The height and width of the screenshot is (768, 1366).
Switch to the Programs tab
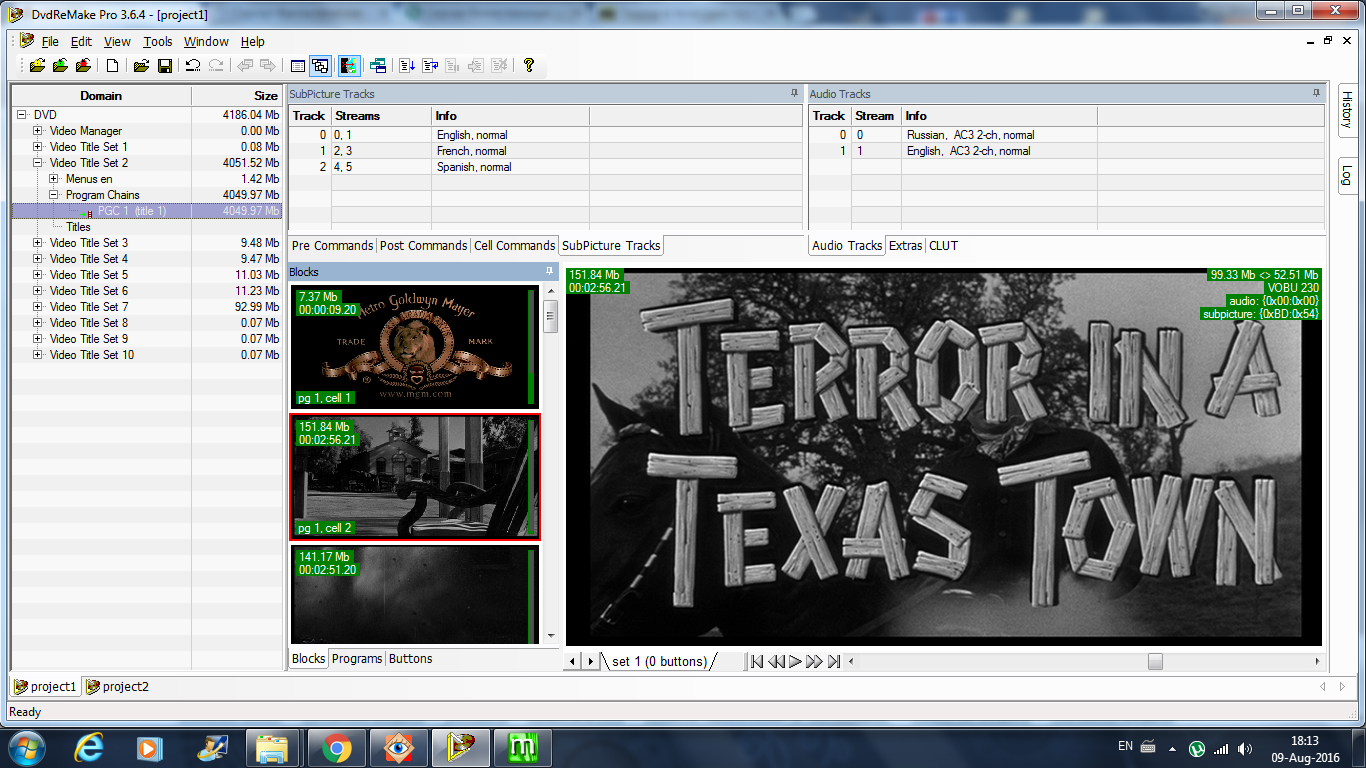(x=357, y=659)
